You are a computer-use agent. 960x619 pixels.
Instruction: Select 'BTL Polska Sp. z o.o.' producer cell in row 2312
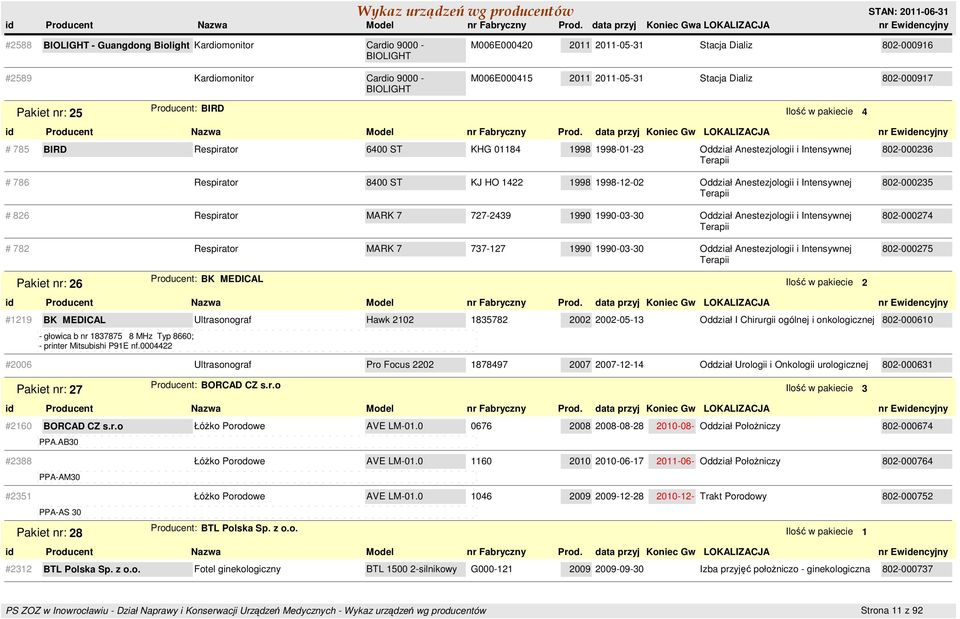(116, 569)
